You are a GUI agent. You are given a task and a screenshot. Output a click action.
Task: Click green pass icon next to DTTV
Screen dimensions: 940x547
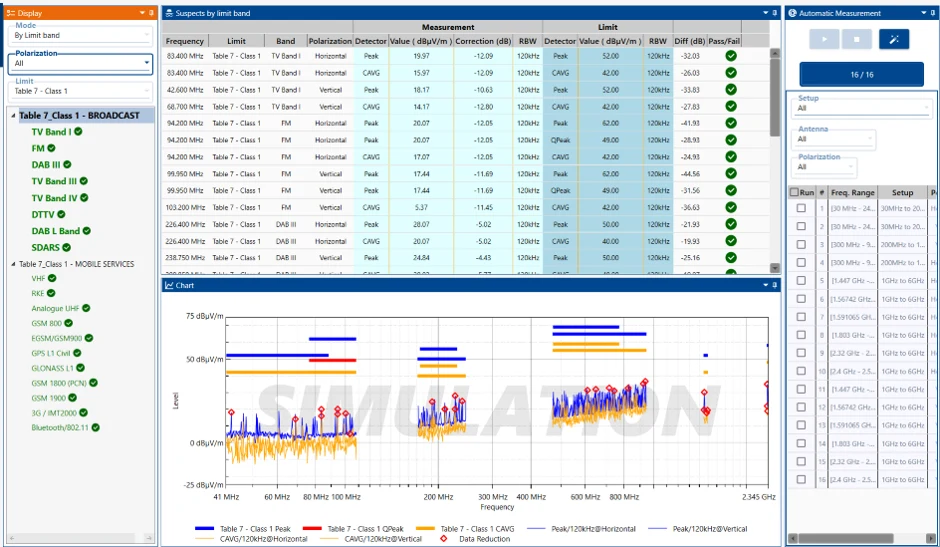pyautogui.click(x=61, y=214)
